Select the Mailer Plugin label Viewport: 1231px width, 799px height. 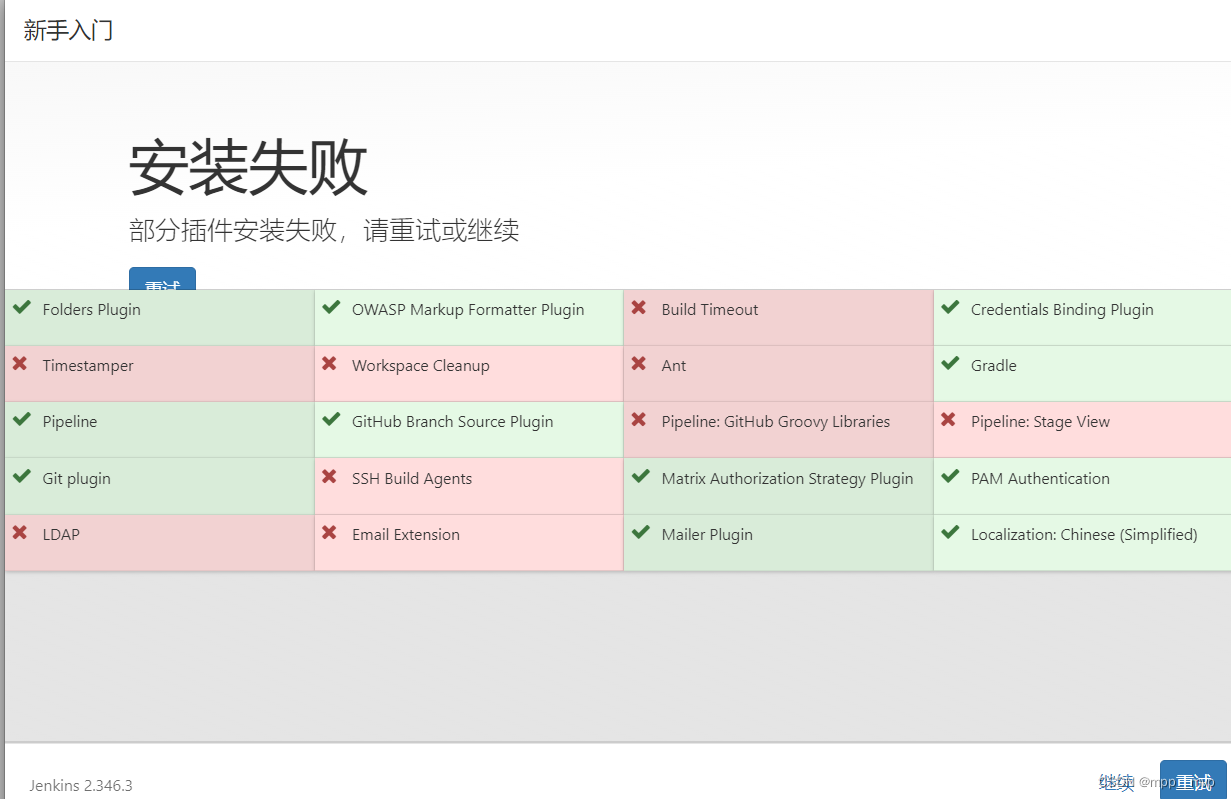pyautogui.click(x=707, y=535)
